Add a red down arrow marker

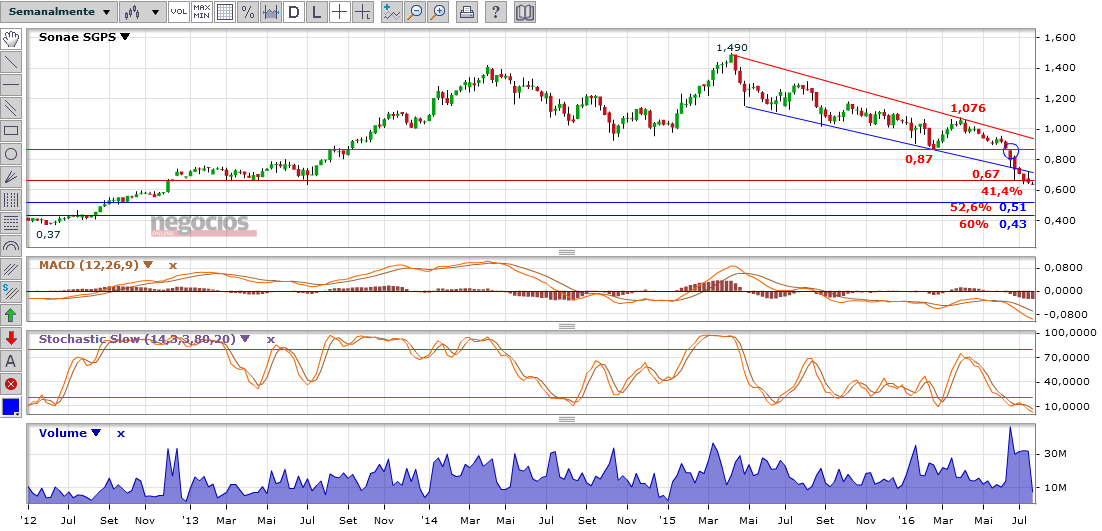12,338
